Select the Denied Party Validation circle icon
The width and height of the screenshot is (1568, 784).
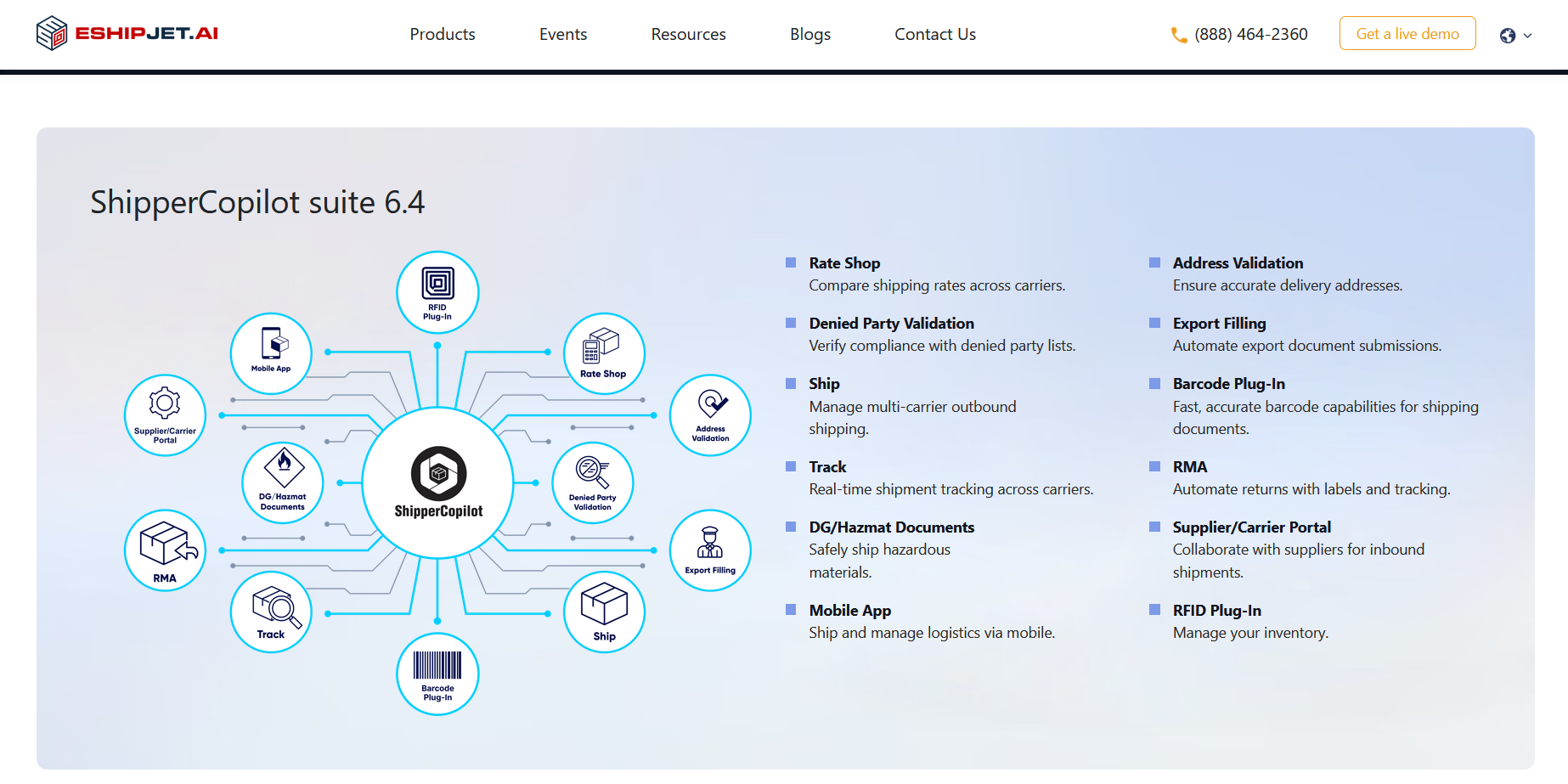[593, 482]
